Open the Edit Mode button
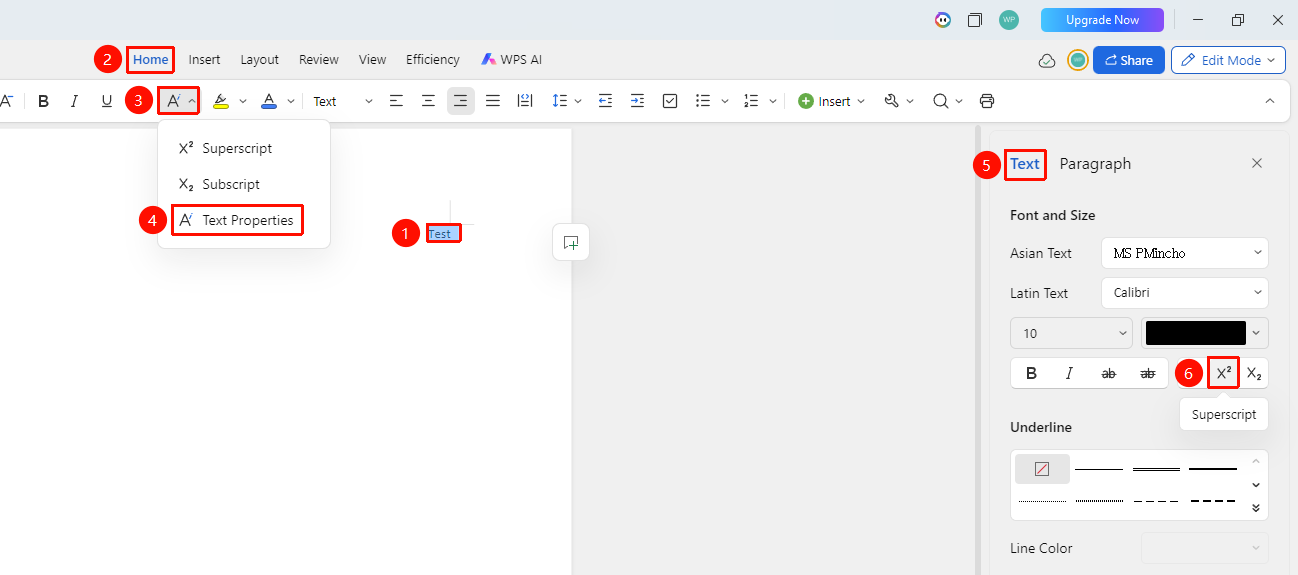This screenshot has height=575, width=1298. (x=1229, y=60)
